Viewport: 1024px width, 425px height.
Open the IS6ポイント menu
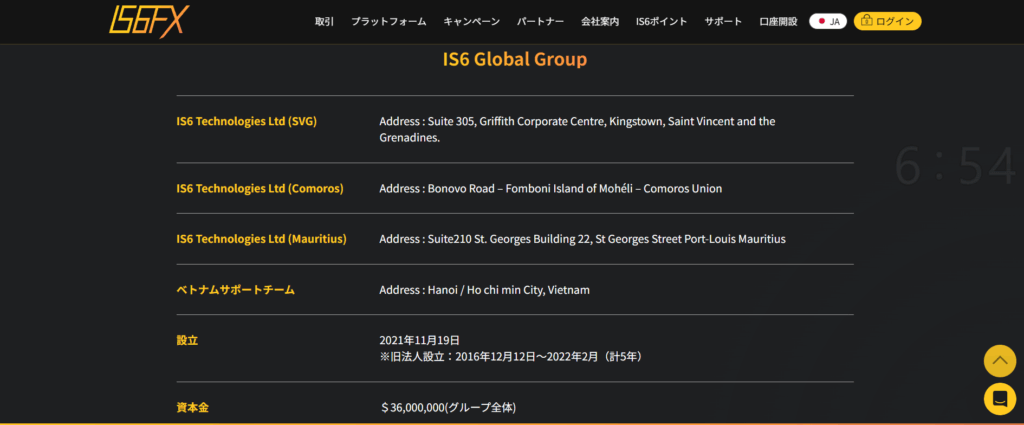pyautogui.click(x=662, y=22)
